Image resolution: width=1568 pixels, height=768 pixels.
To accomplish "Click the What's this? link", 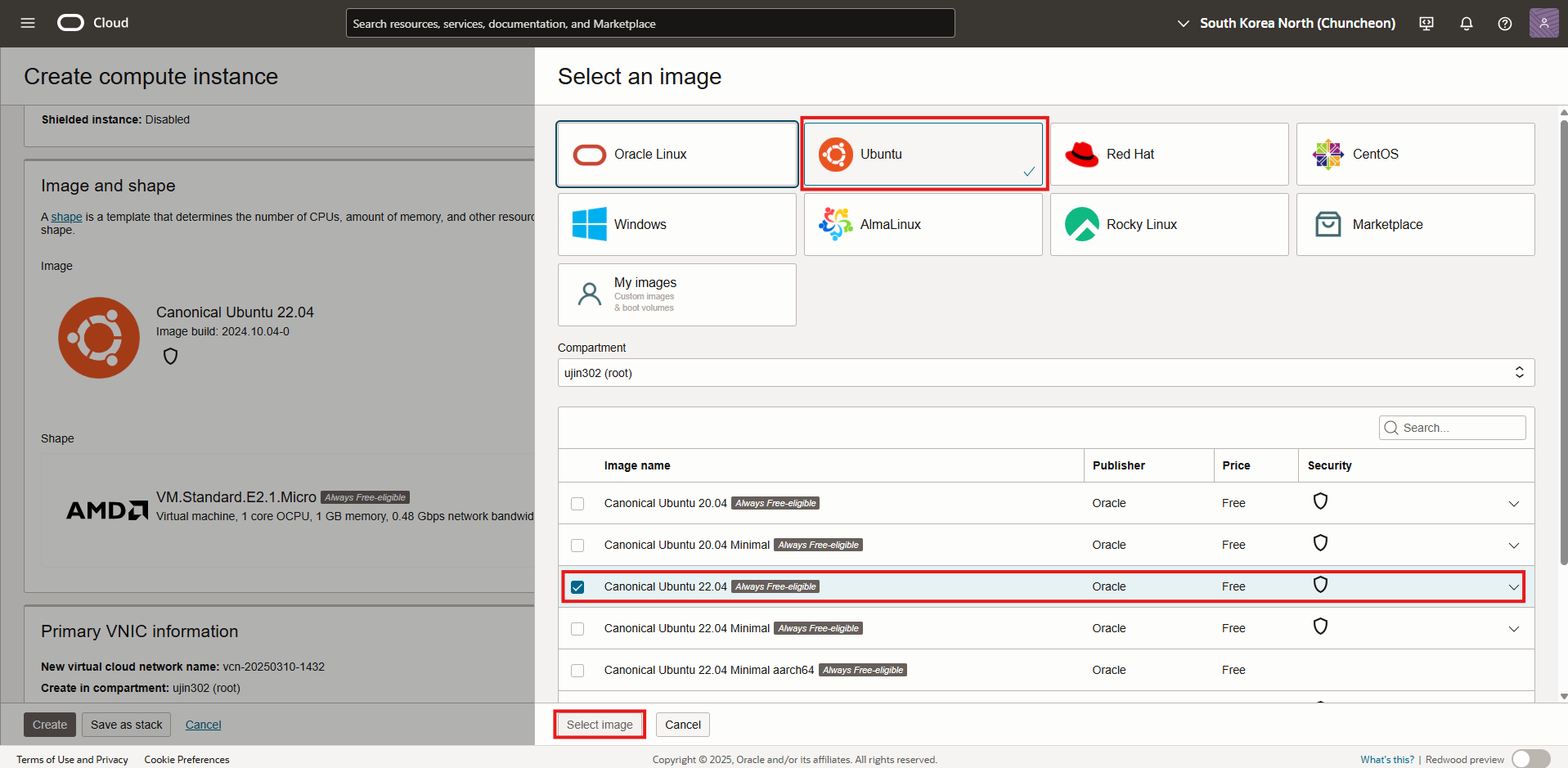I will pos(1387,760).
